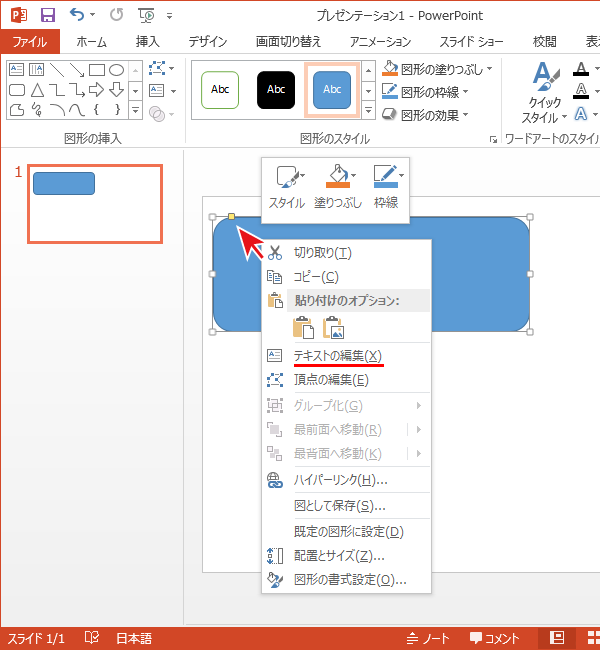Select slide 1 thumbnail
The width and height of the screenshot is (600, 650).
coord(94,204)
